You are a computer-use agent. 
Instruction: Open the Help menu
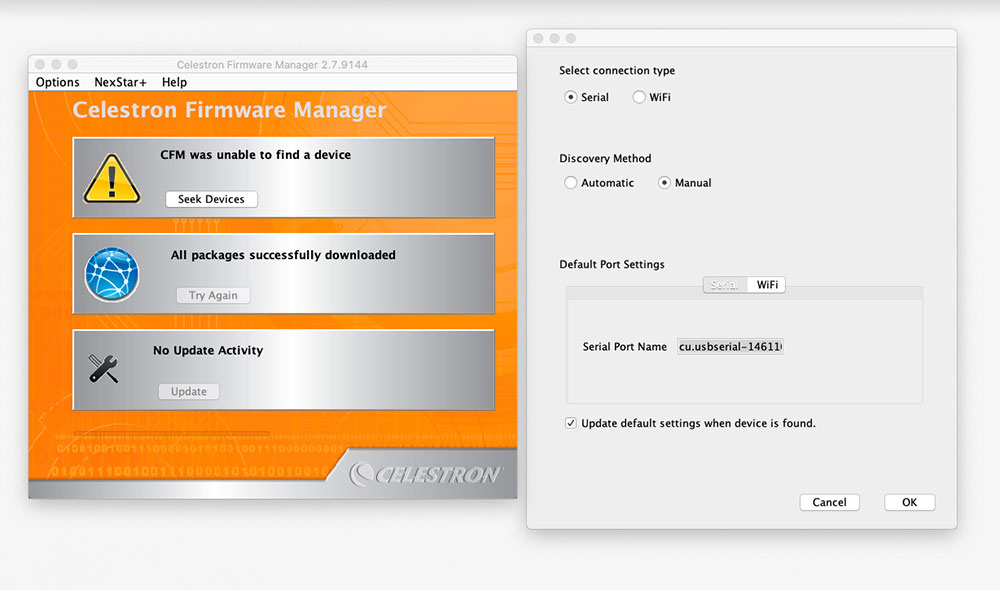[x=174, y=82]
